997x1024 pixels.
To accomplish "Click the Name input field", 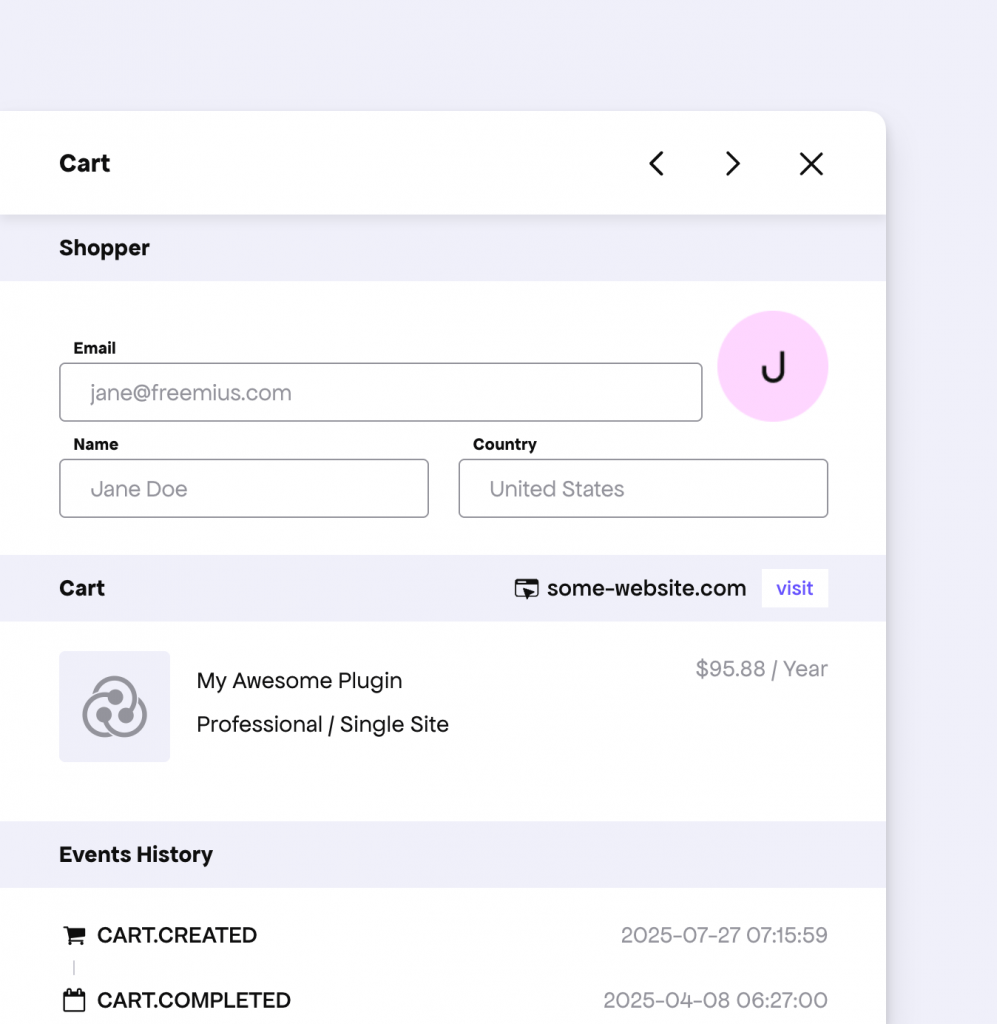I will (243, 489).
